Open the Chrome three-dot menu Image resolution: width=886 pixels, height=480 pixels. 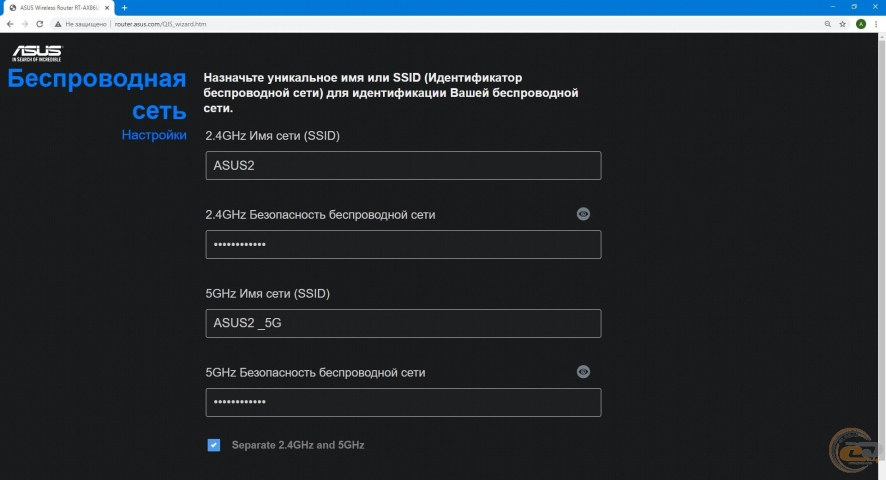876,24
